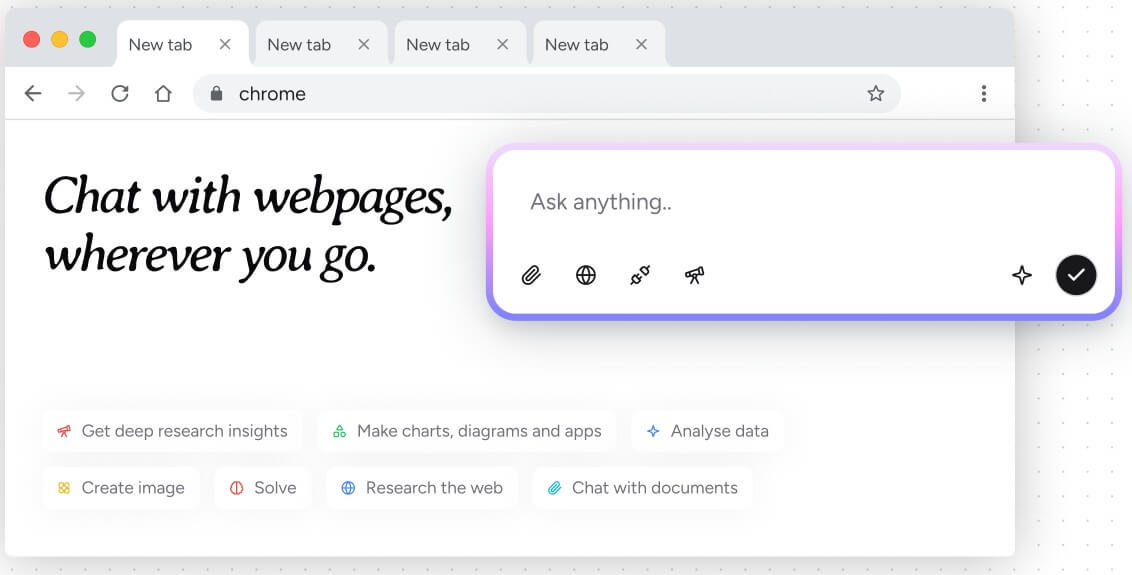
Task: Click the sparkle star icon in chat box
Action: pyautogui.click(x=1022, y=275)
